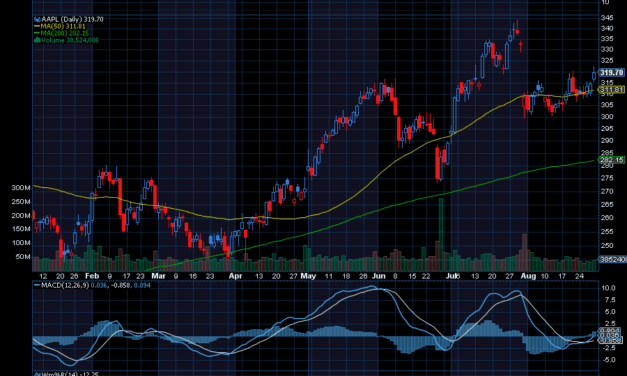Click the '100M' volume axis label
The width and height of the screenshot is (627, 376).
[21, 243]
